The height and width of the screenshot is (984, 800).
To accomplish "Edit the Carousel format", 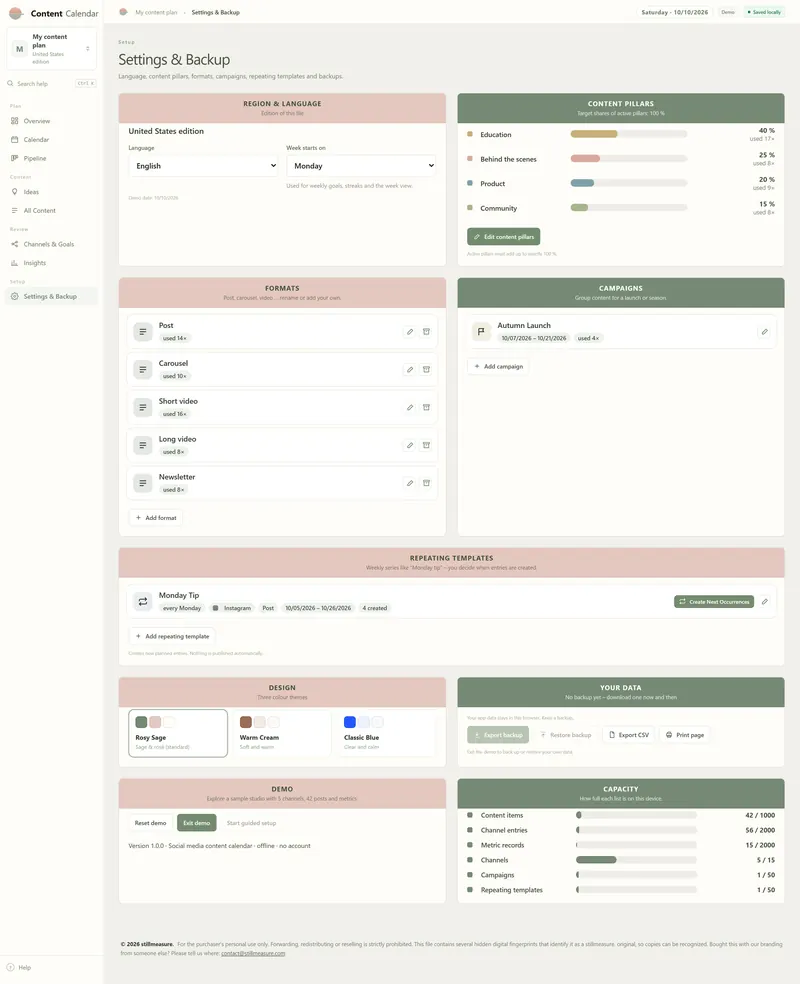I will (410, 370).
